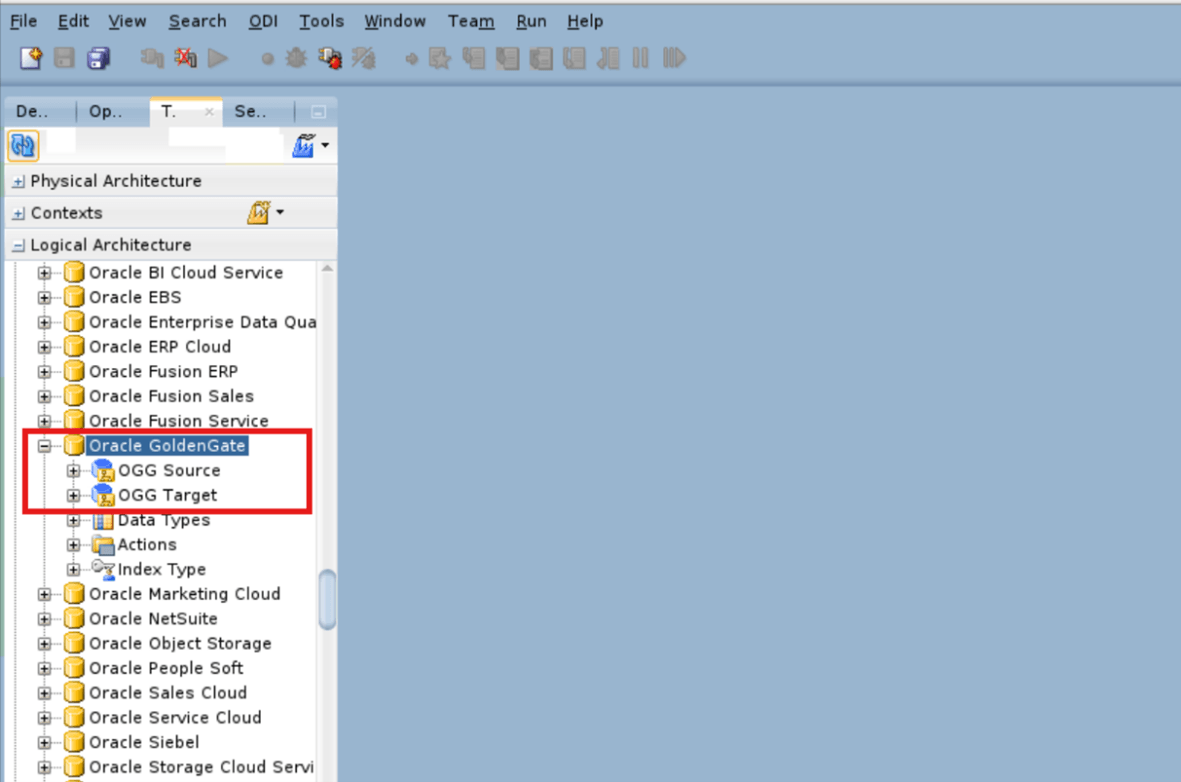Click the Pause toolbar icon
This screenshot has height=782, width=1181.
coord(640,58)
